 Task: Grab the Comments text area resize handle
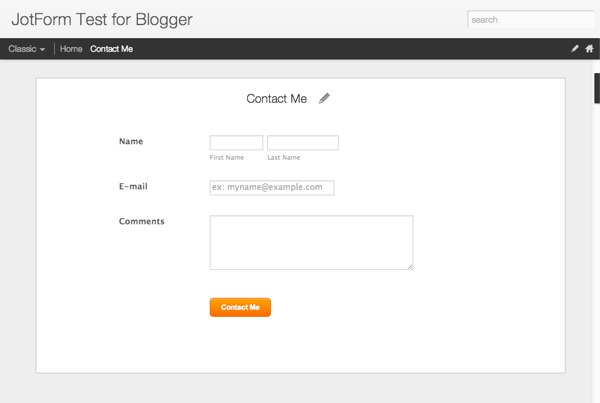(410, 266)
